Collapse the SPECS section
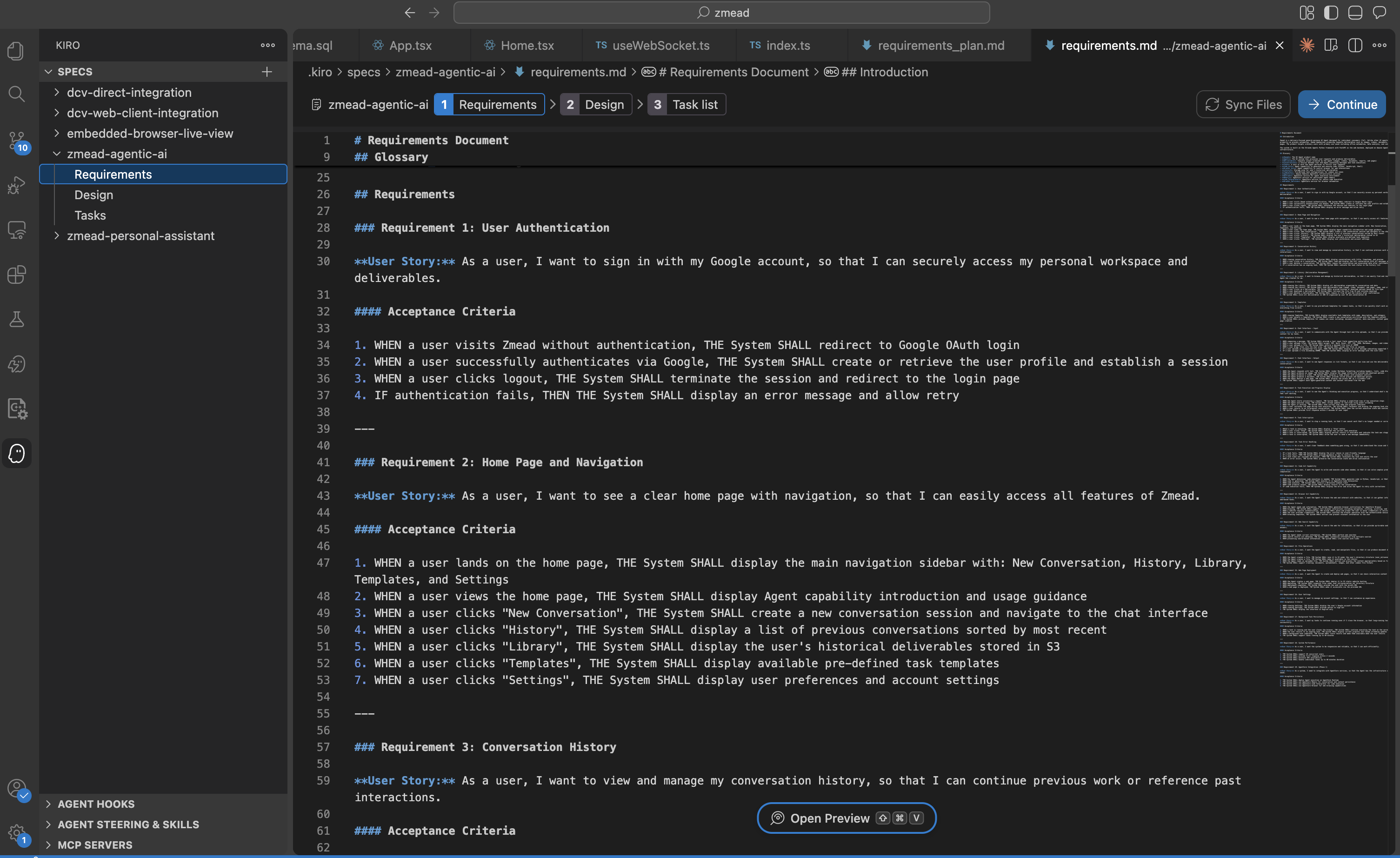 (x=49, y=71)
